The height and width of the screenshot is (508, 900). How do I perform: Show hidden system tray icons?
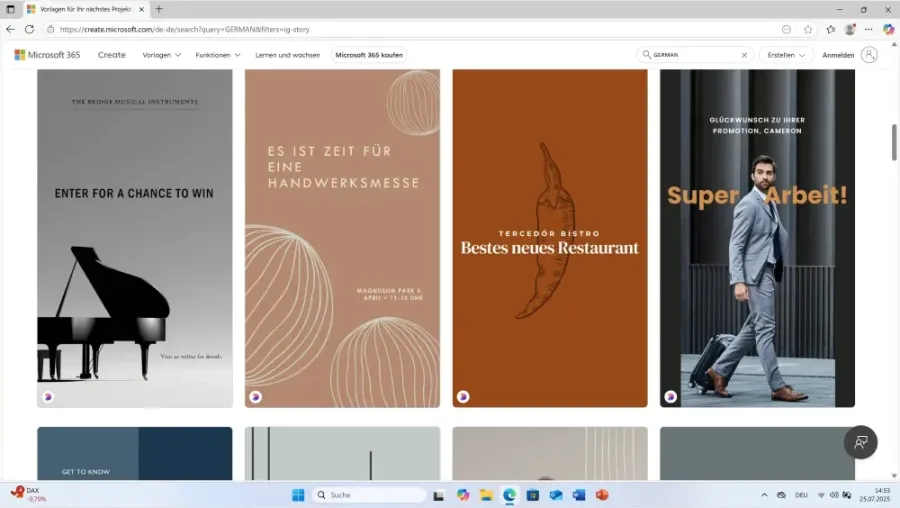(x=764, y=495)
